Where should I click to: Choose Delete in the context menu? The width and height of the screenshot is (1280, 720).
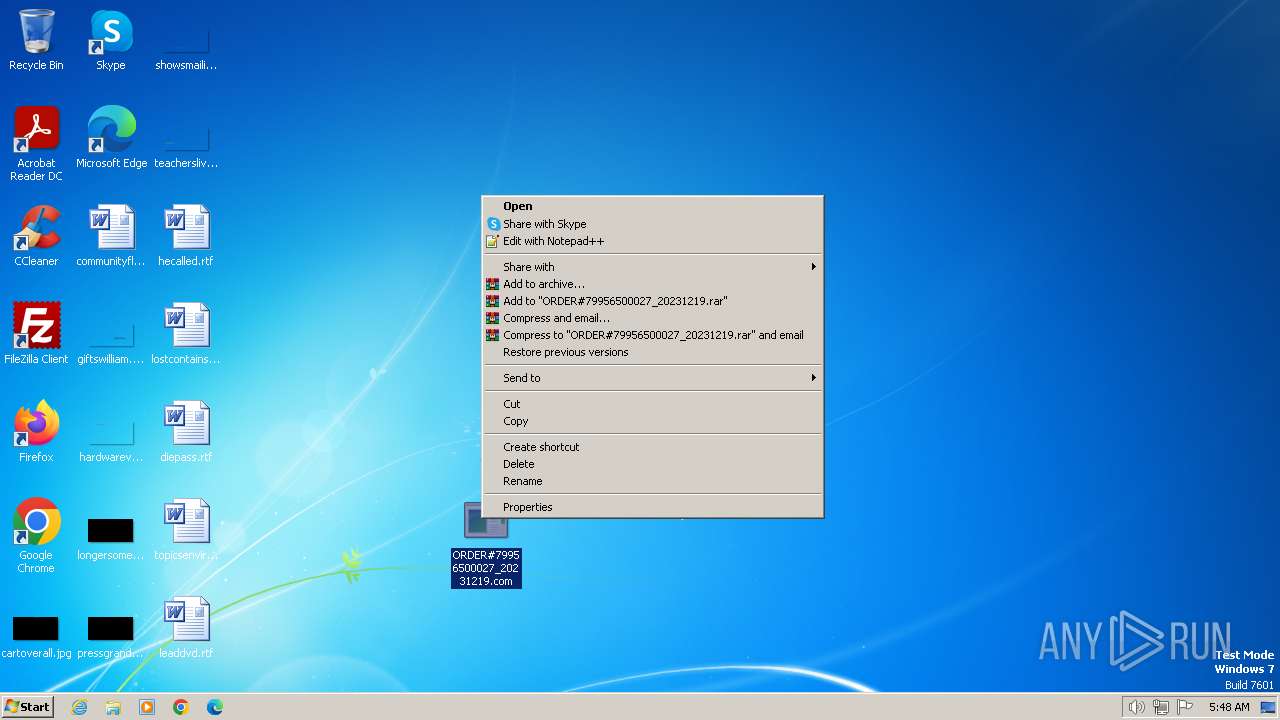point(653,464)
